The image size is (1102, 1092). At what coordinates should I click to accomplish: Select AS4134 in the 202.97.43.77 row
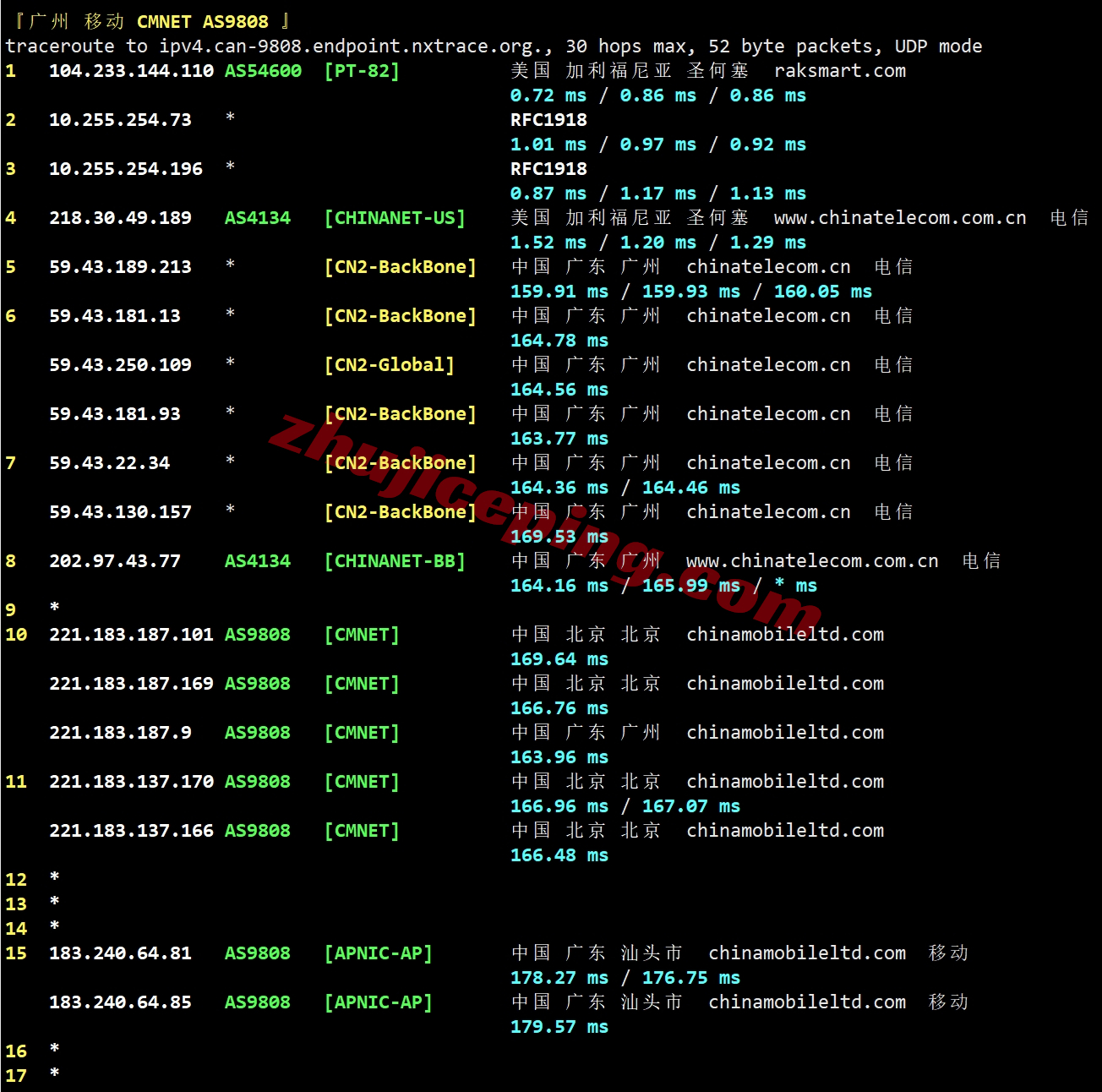pyautogui.click(x=258, y=561)
